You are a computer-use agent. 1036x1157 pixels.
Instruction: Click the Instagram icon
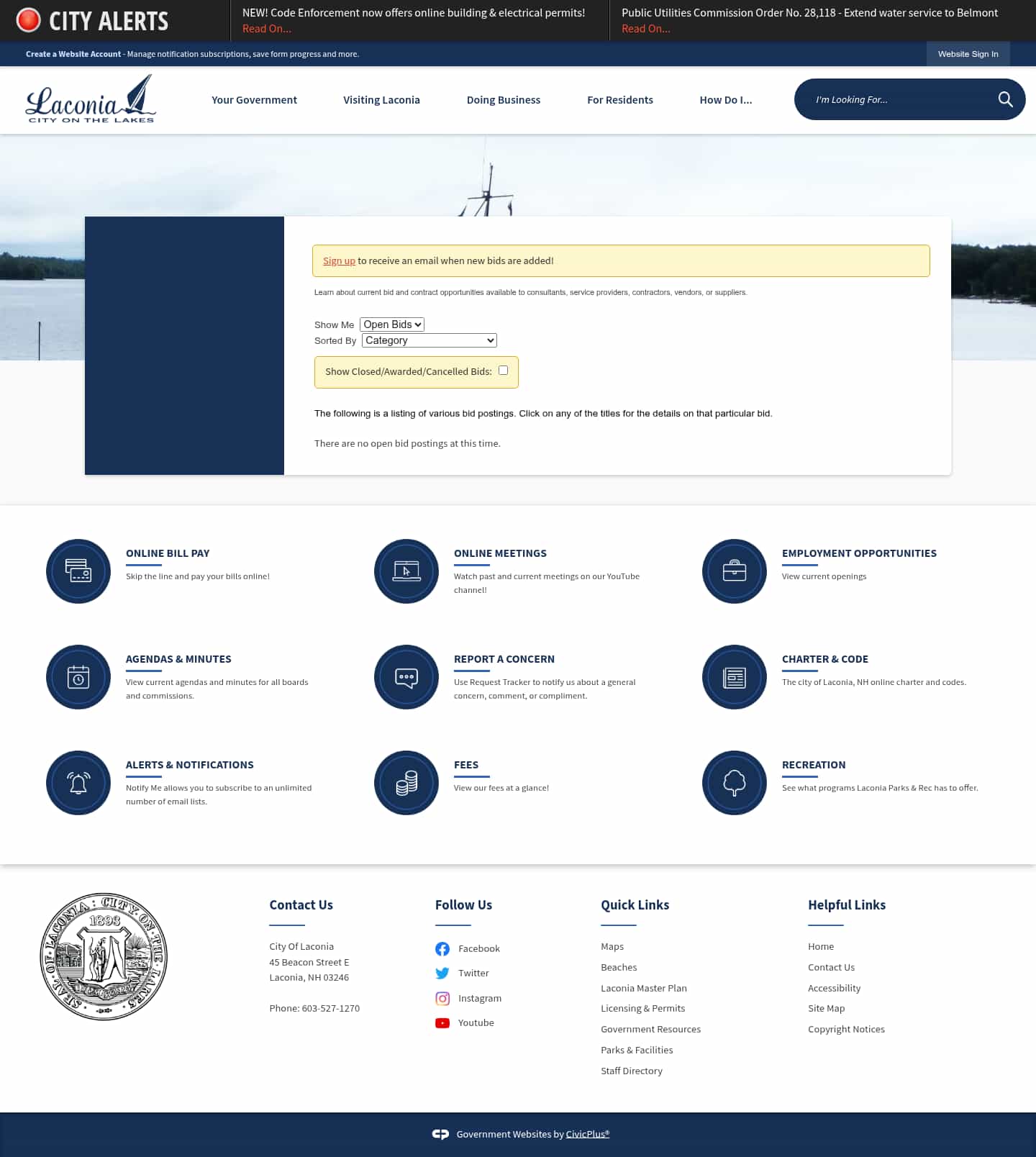coord(442,999)
